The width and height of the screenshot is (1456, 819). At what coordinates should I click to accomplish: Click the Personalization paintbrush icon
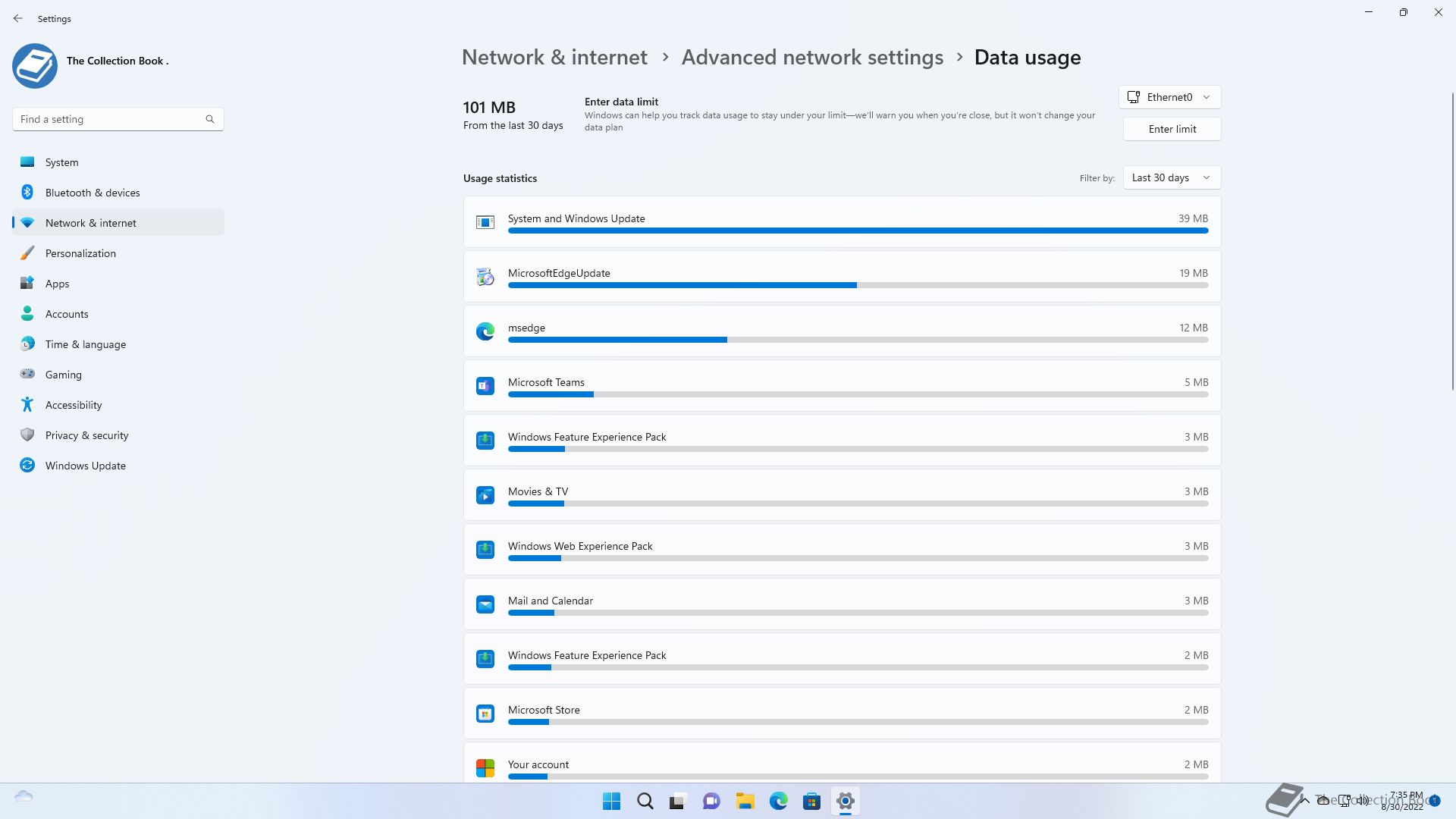click(x=27, y=253)
